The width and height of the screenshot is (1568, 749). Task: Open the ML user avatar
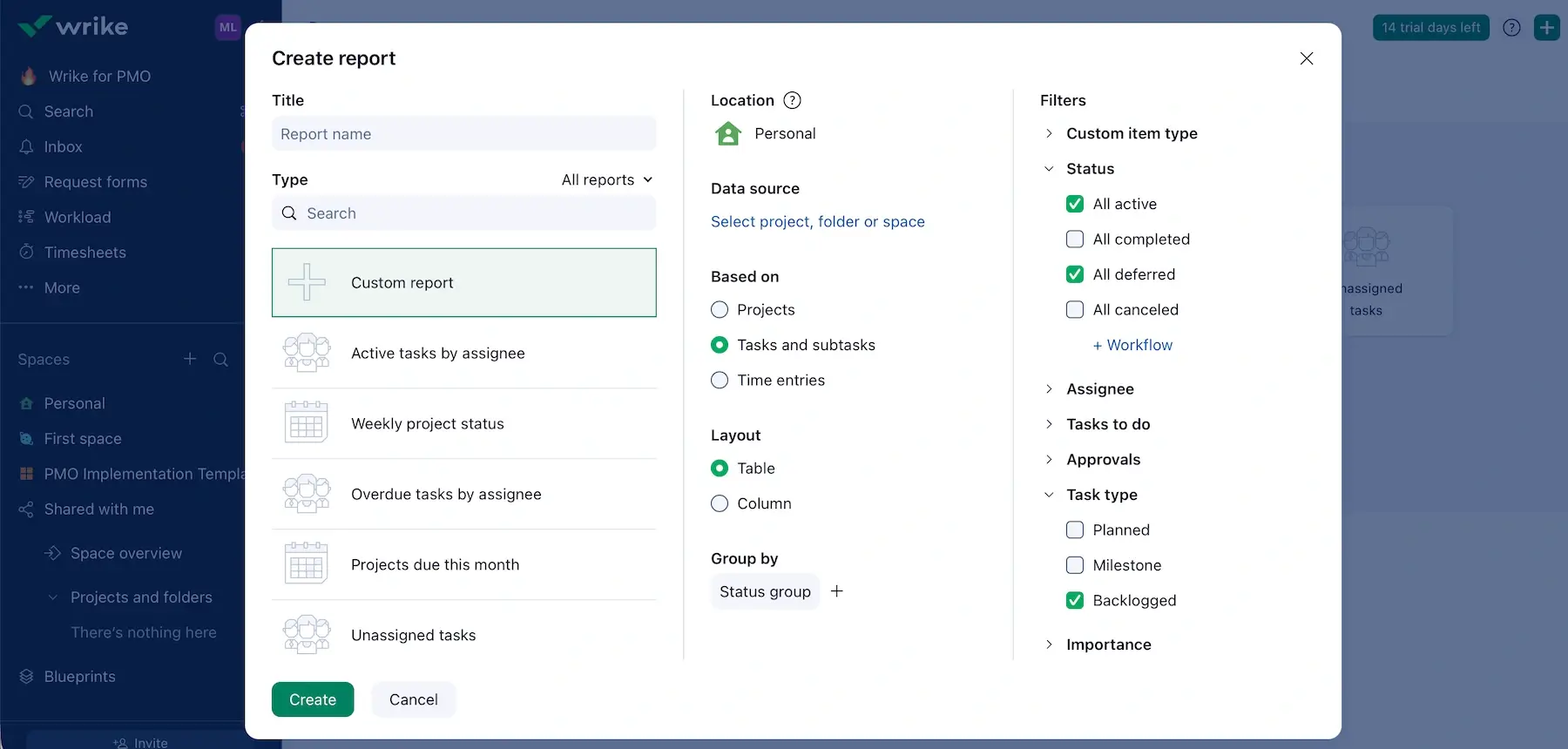pyautogui.click(x=227, y=27)
